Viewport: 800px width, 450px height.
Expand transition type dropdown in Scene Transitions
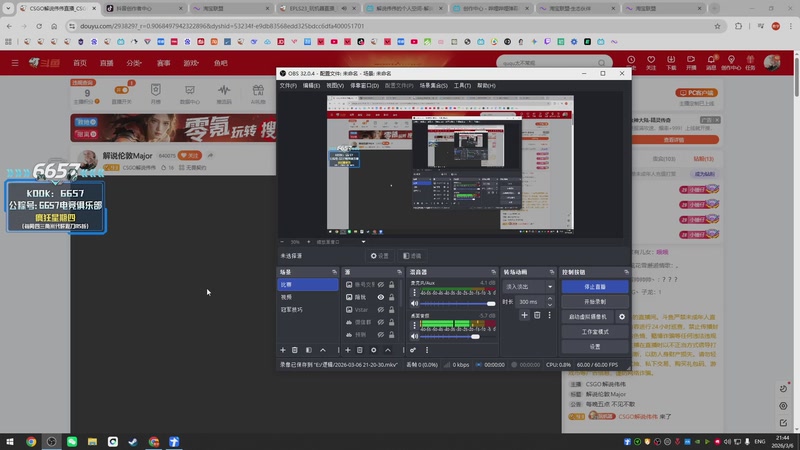click(x=550, y=287)
